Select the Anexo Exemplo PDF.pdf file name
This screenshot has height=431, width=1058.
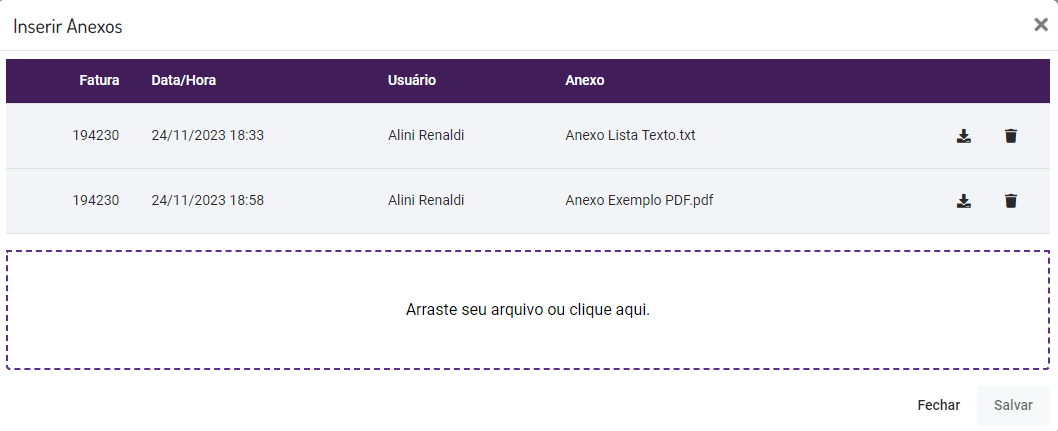(x=638, y=200)
